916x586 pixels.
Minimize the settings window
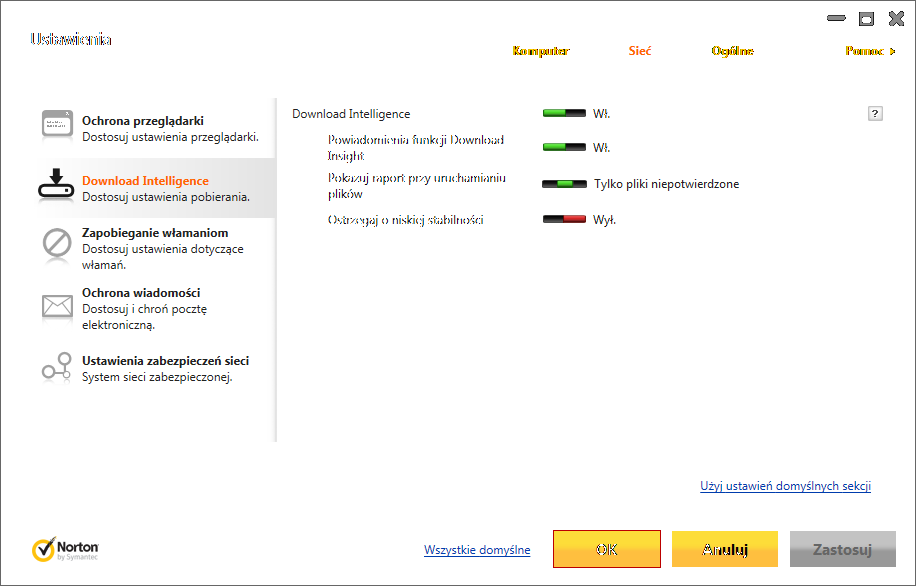coord(836,18)
